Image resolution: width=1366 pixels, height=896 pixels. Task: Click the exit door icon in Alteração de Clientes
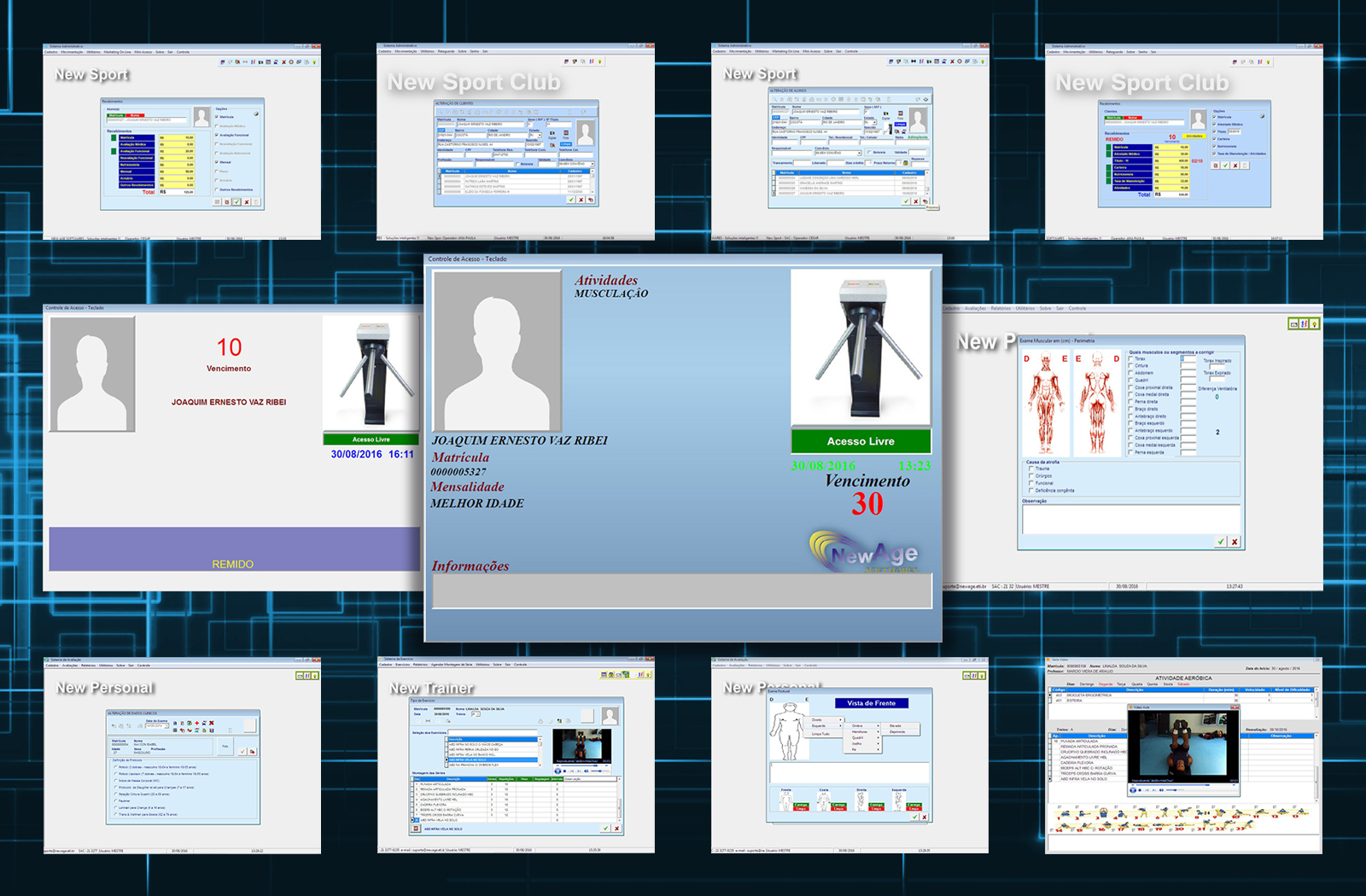pos(591,200)
